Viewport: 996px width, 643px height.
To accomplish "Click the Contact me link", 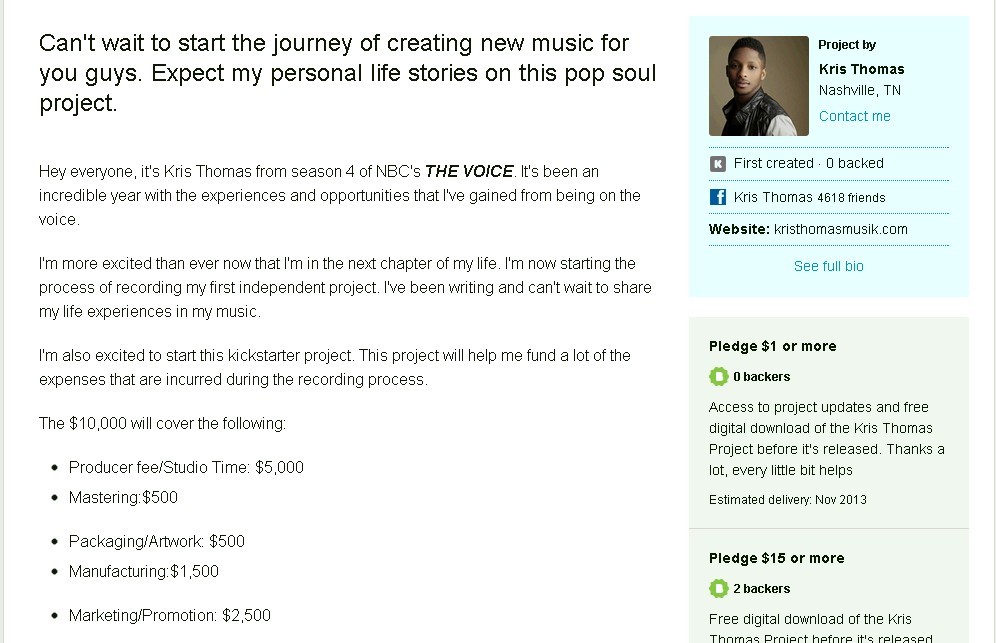I will pos(854,116).
